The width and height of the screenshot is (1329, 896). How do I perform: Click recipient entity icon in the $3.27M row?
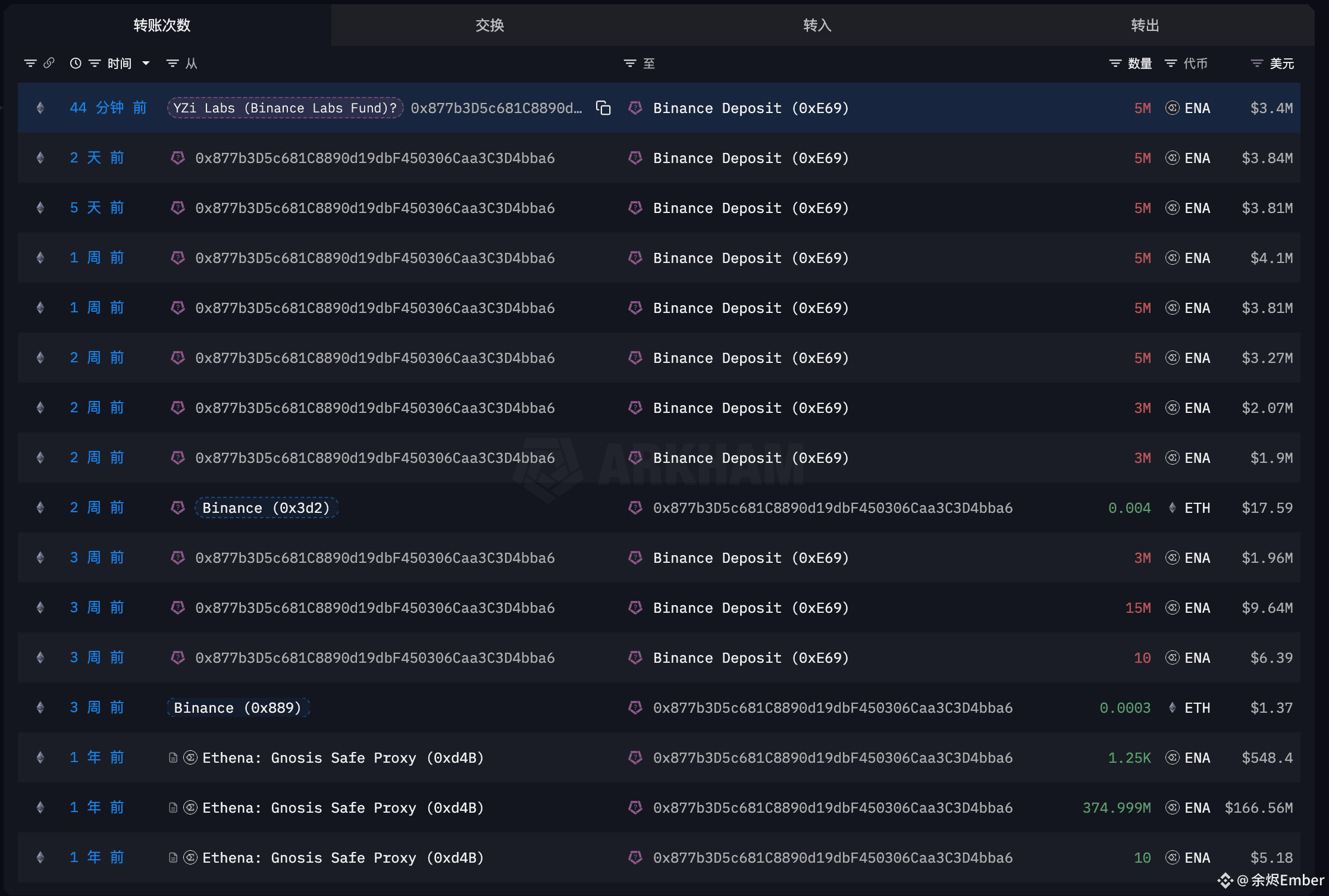click(x=635, y=358)
